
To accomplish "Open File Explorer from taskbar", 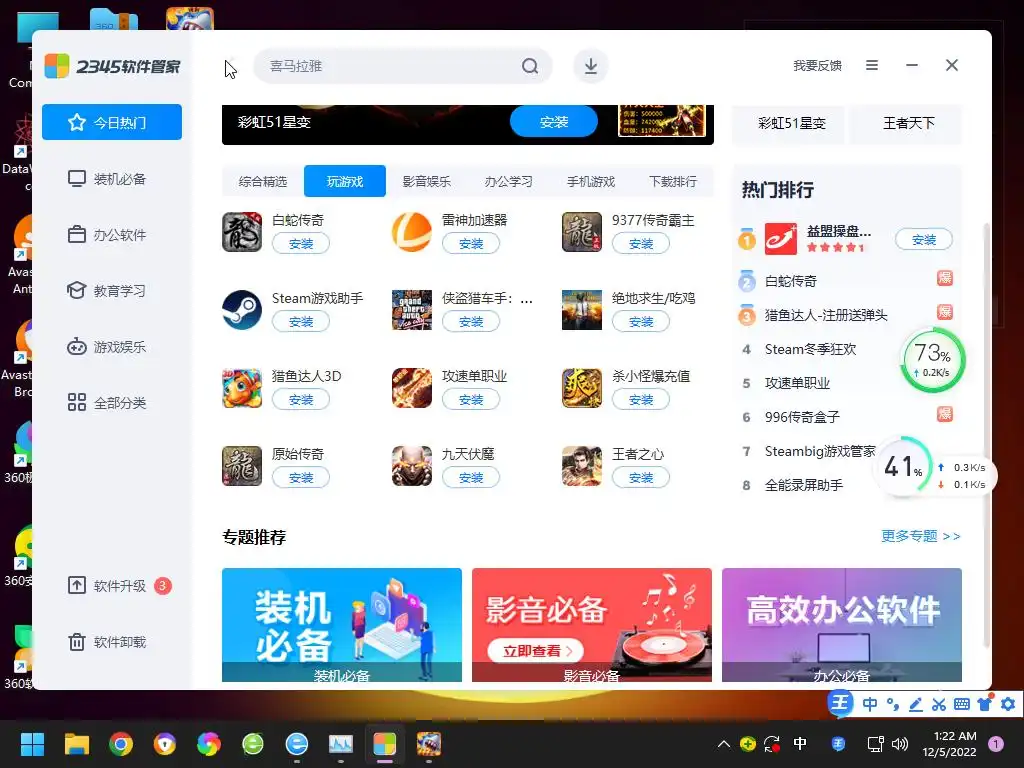I will click(x=76, y=744).
